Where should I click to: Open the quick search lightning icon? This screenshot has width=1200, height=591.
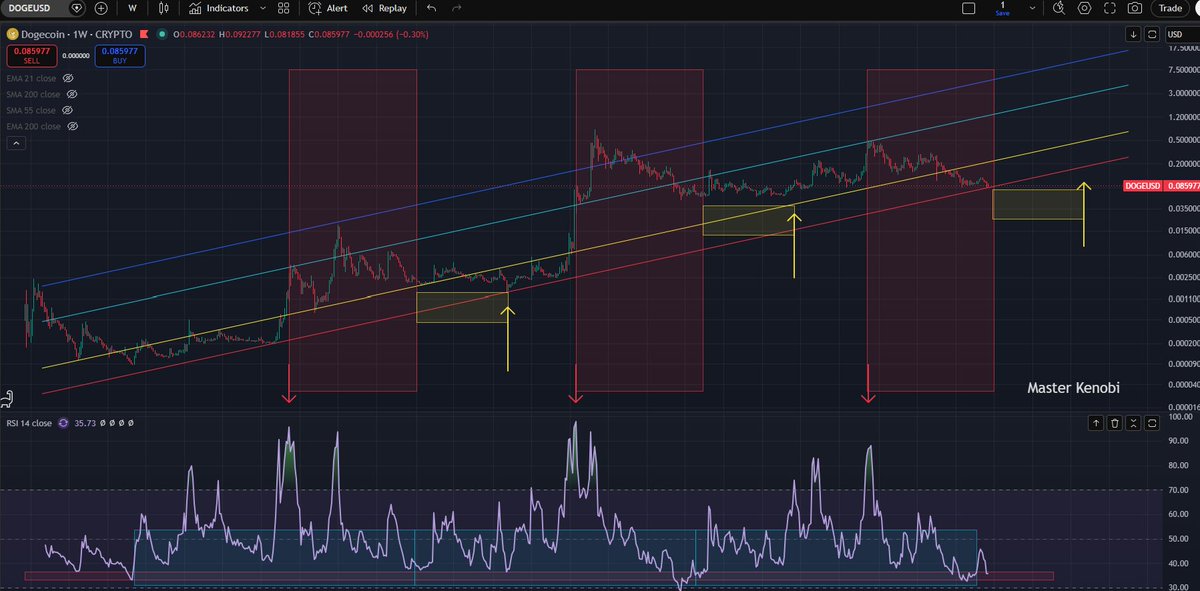[1060, 8]
